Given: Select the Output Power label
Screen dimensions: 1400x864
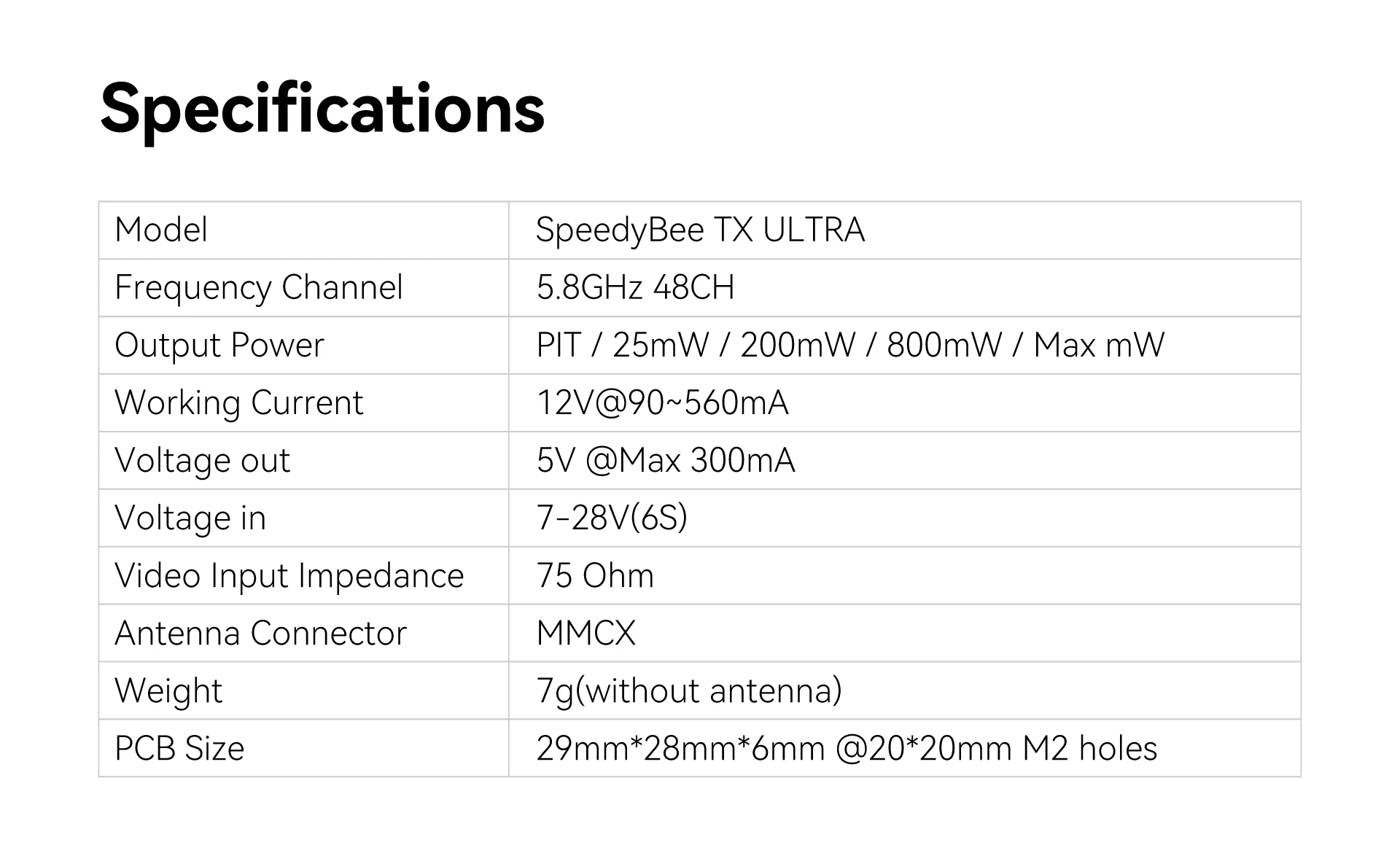Looking at the screenshot, I should pyautogui.click(x=219, y=345).
